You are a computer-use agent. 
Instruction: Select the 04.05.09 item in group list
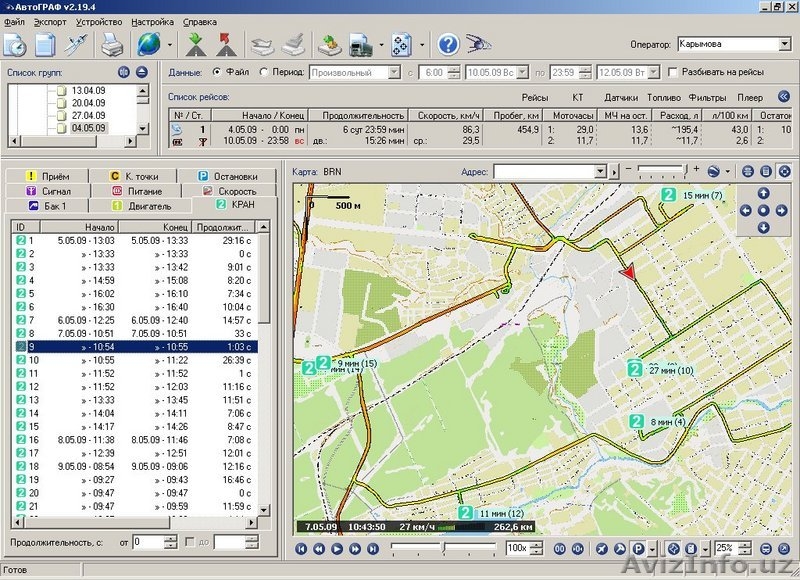pyautogui.click(x=88, y=128)
